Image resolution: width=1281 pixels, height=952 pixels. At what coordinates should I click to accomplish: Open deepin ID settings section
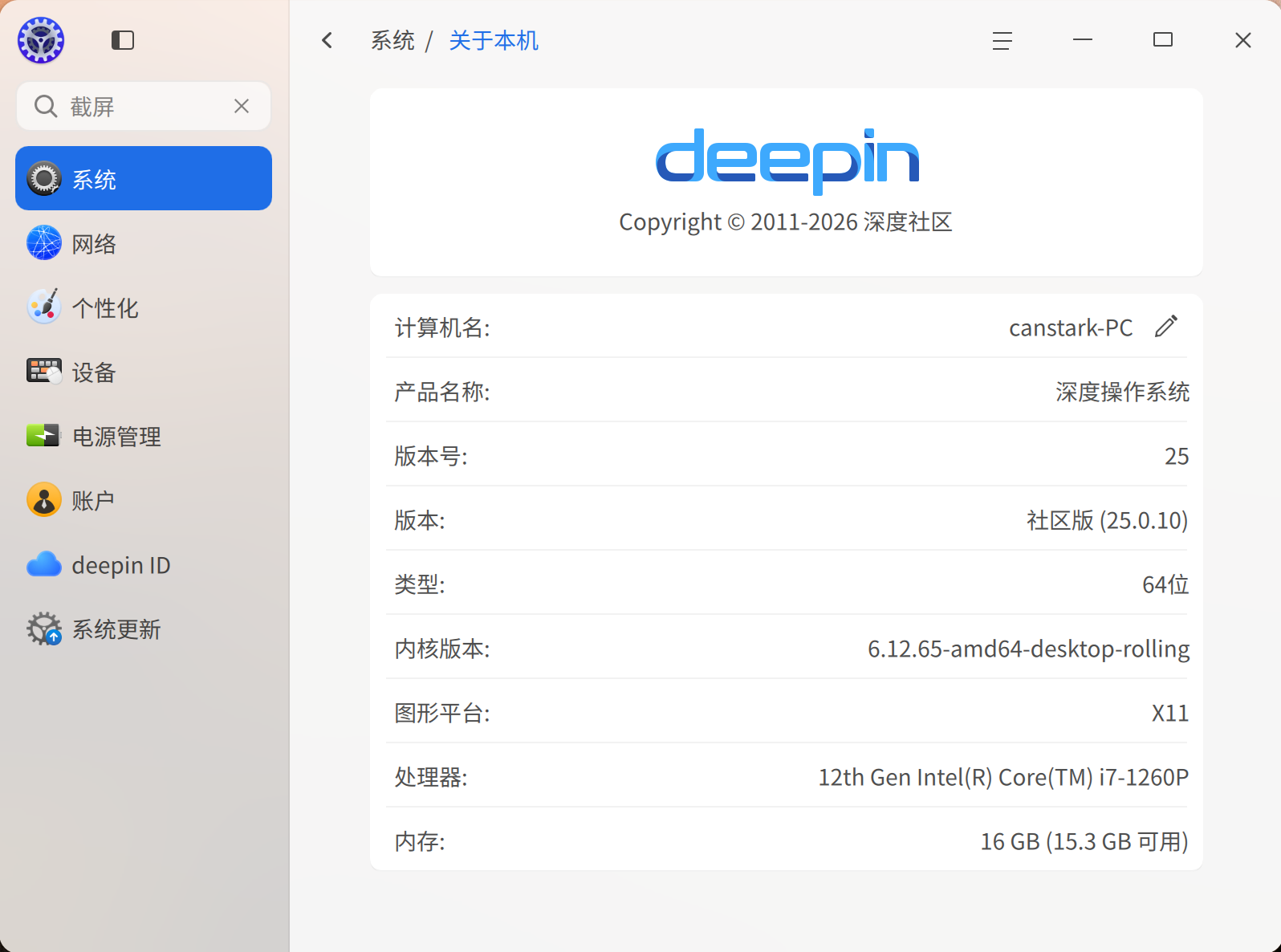(x=144, y=563)
